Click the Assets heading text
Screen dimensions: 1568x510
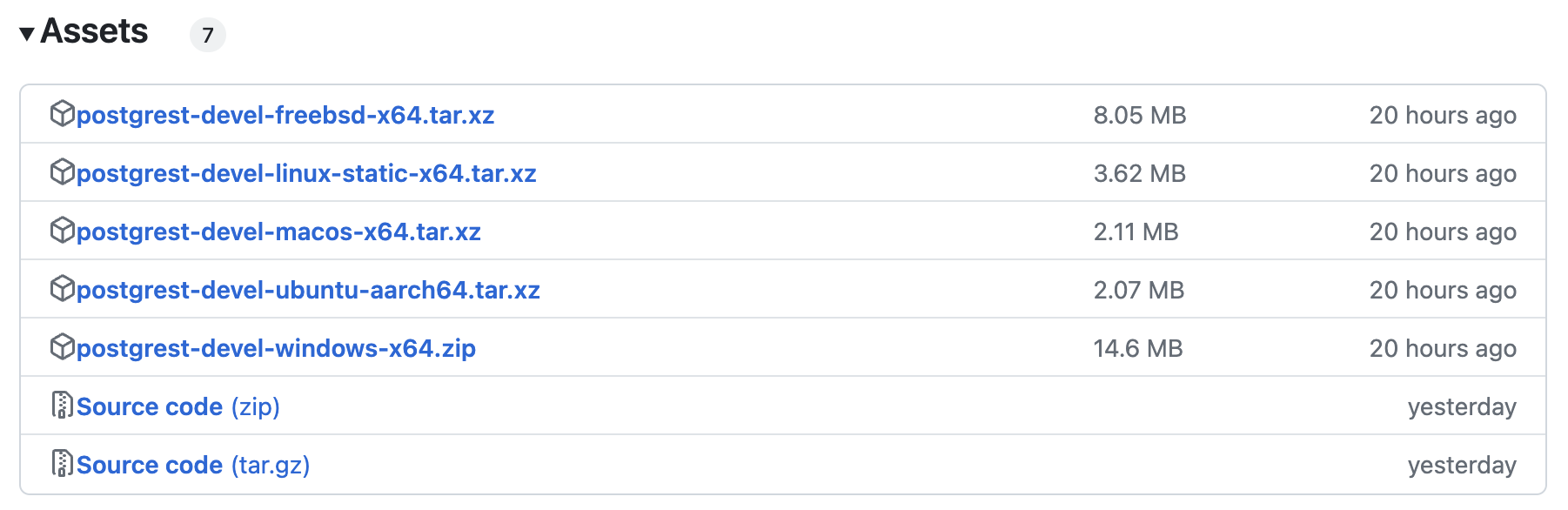94,31
